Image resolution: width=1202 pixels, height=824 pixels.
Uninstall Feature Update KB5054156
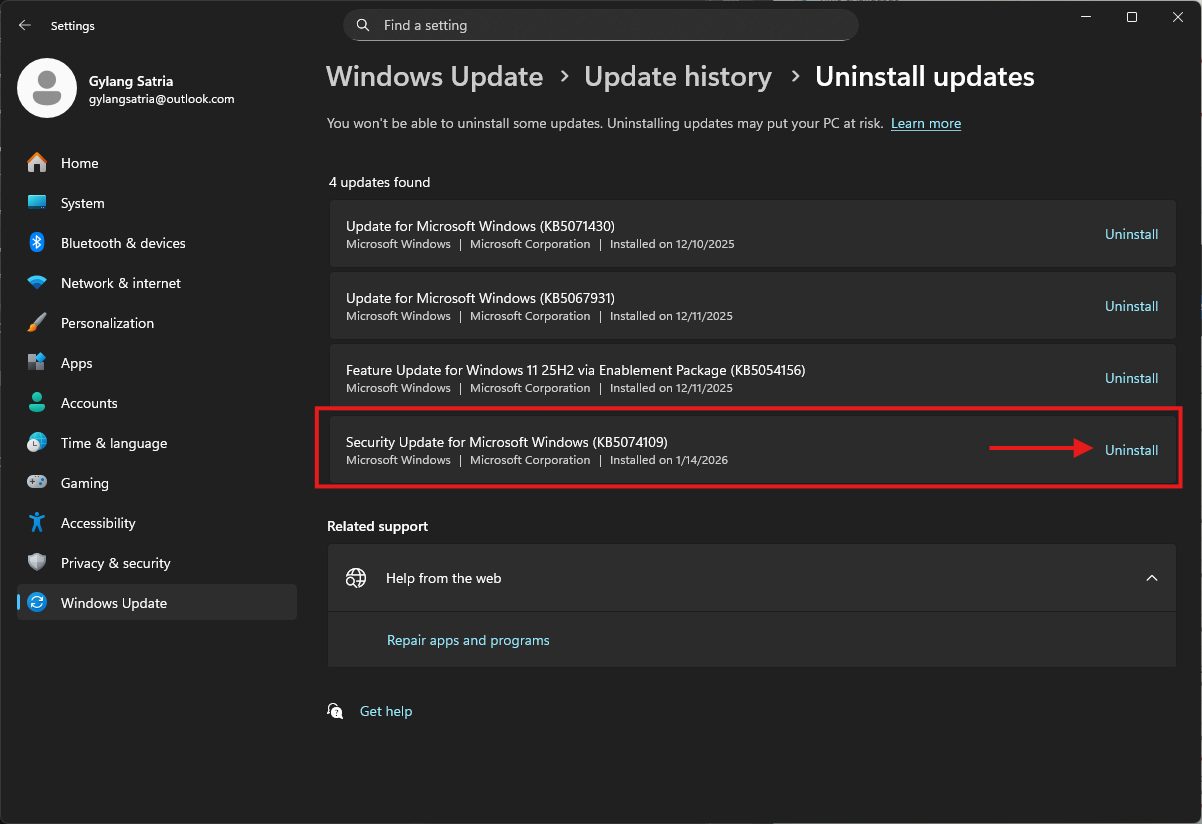1131,378
